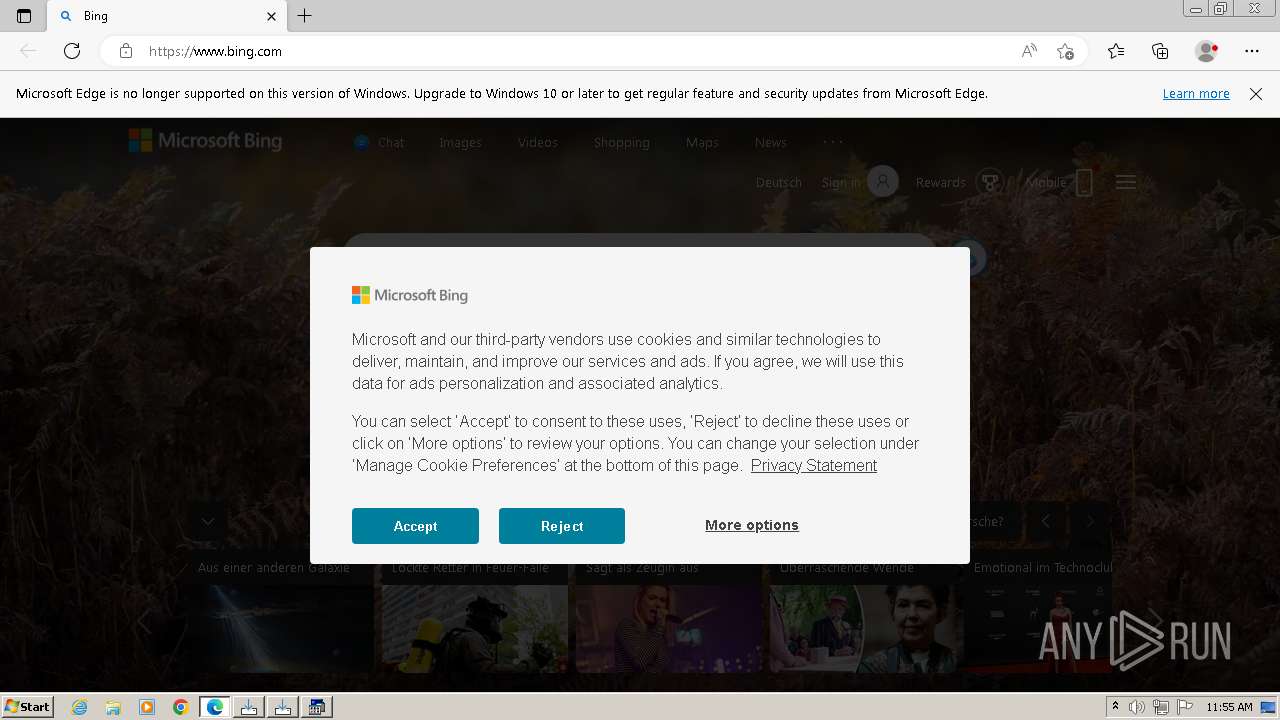
Task: Collapse the news carousel chevron
Action: coord(208,521)
